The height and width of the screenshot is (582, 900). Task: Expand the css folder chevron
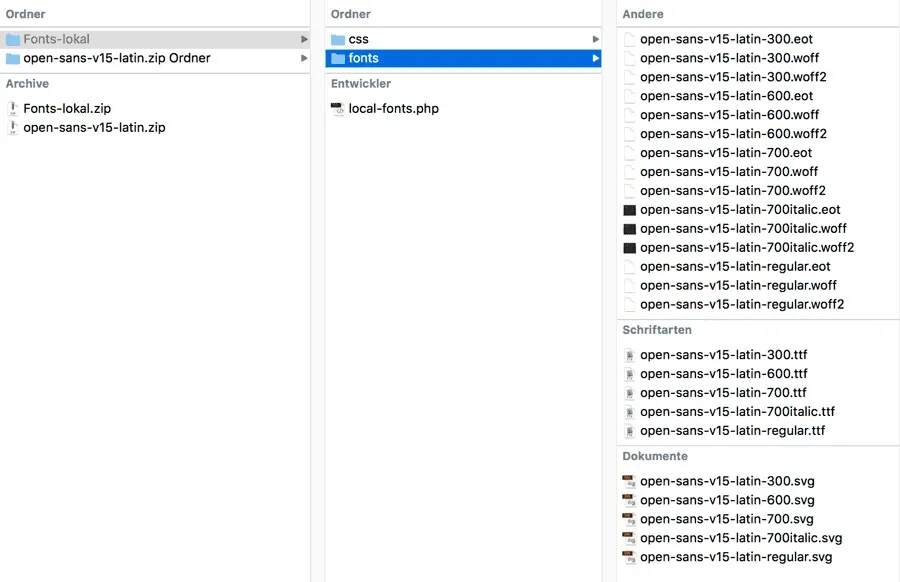click(595, 39)
